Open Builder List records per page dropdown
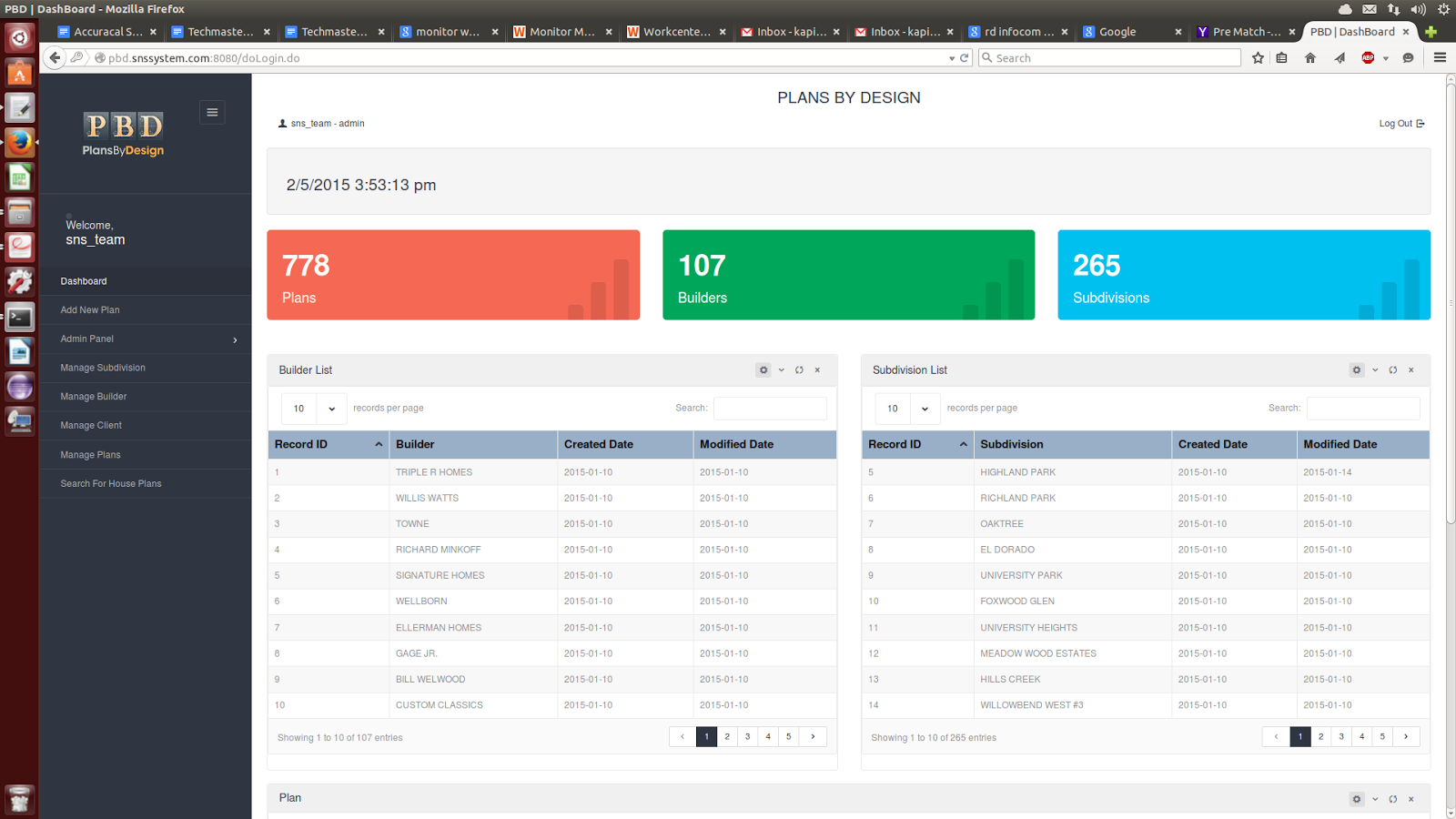 314,409
